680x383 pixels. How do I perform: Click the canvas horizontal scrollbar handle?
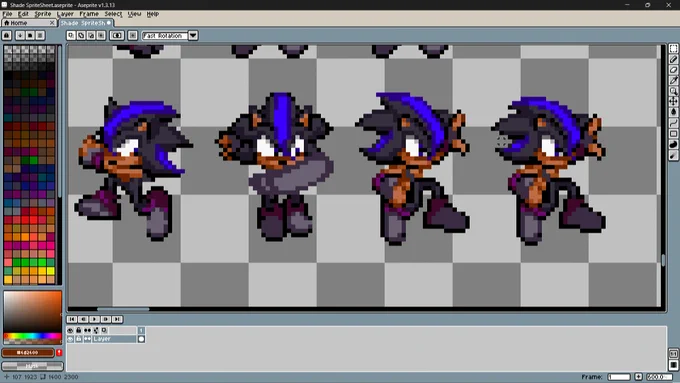123,309
